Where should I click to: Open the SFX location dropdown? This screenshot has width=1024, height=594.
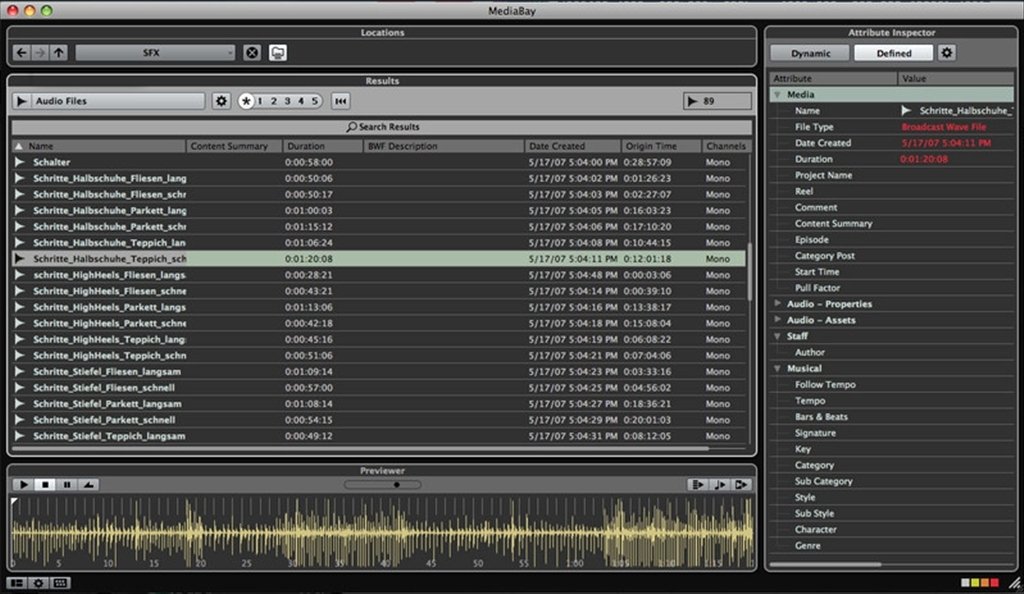[155, 53]
